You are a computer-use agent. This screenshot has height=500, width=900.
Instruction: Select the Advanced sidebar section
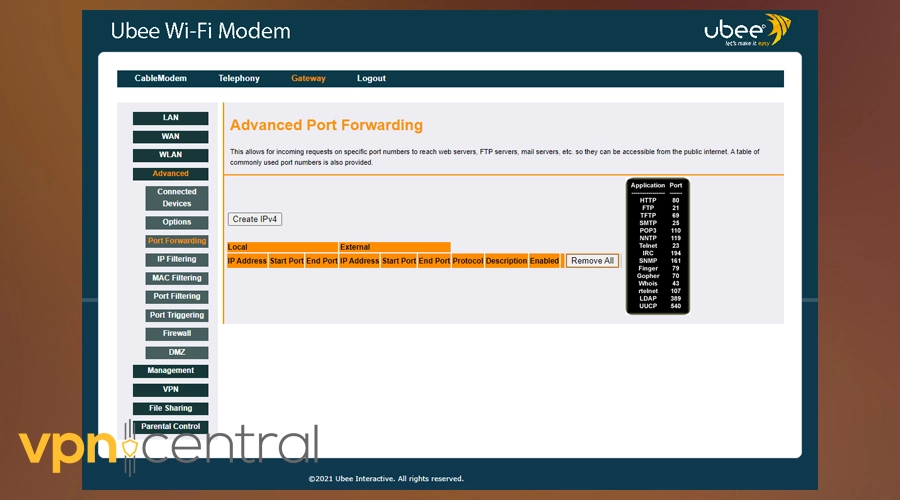[x=170, y=173]
